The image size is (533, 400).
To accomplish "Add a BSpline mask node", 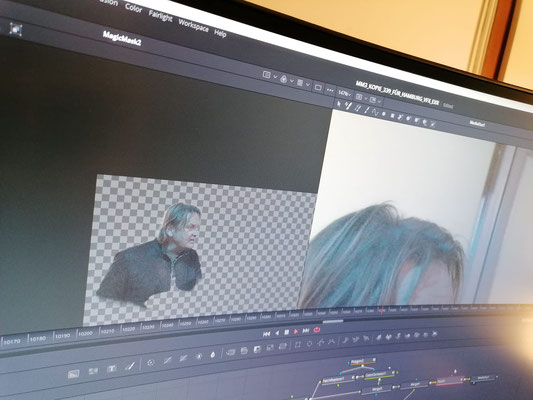I will [331, 342].
